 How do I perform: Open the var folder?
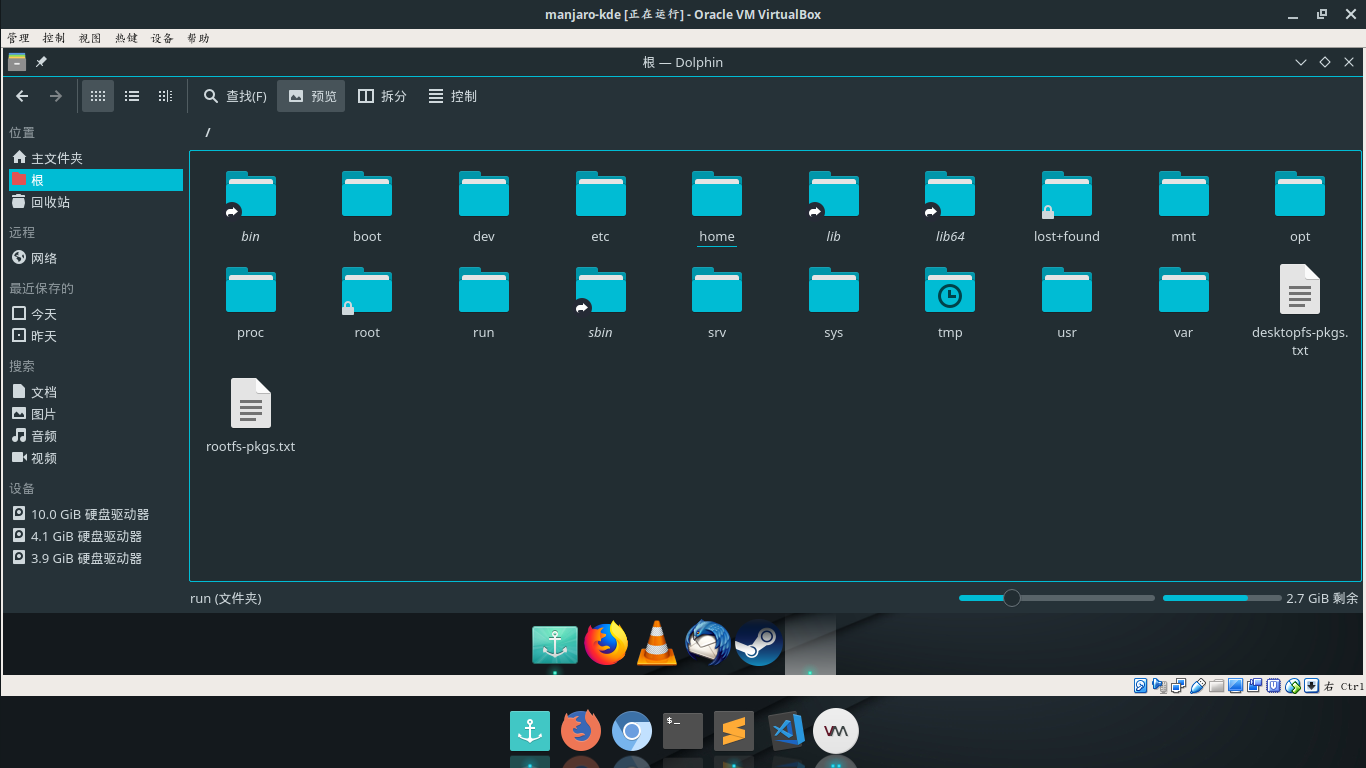point(1183,303)
